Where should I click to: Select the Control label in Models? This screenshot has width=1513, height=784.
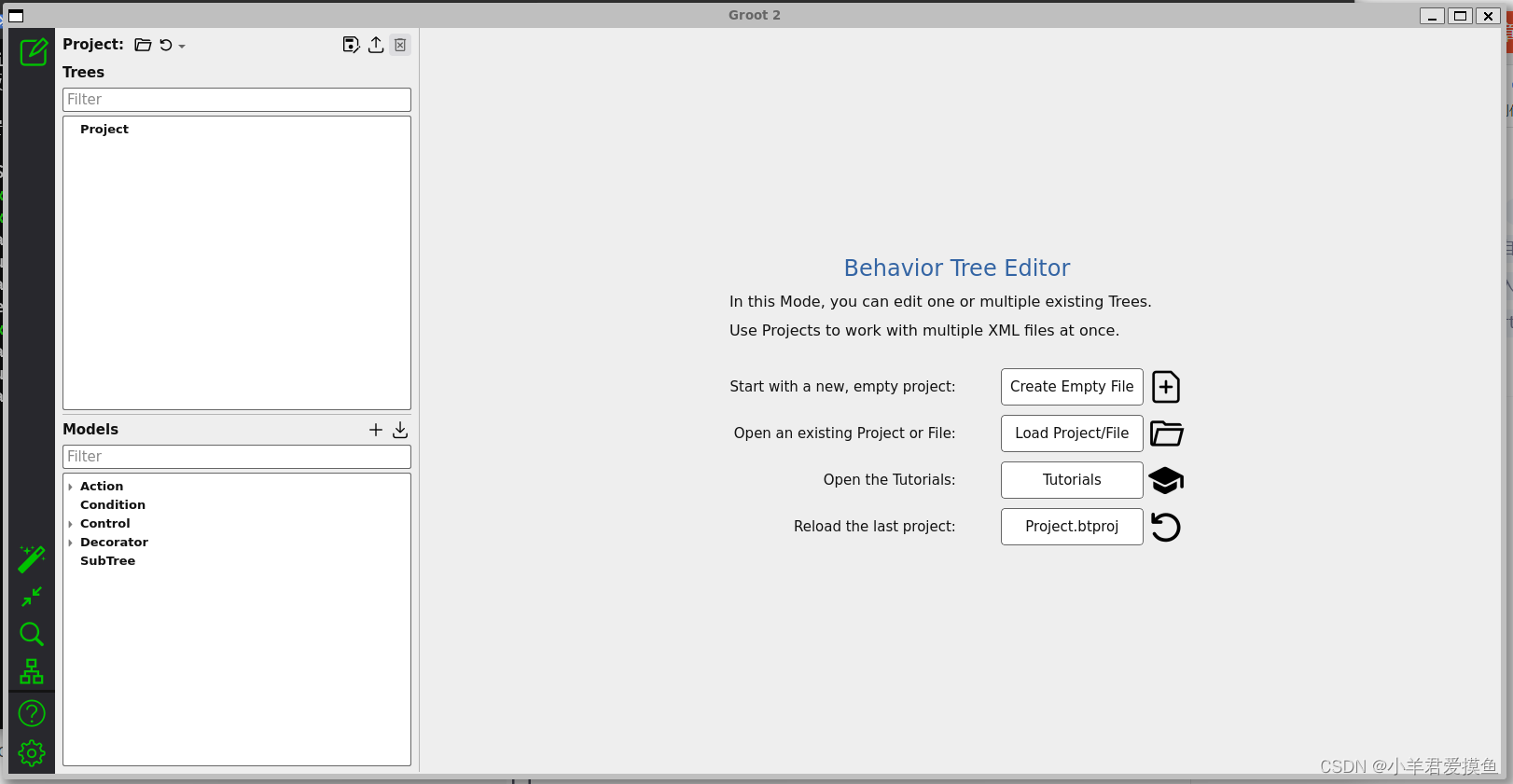tap(105, 524)
